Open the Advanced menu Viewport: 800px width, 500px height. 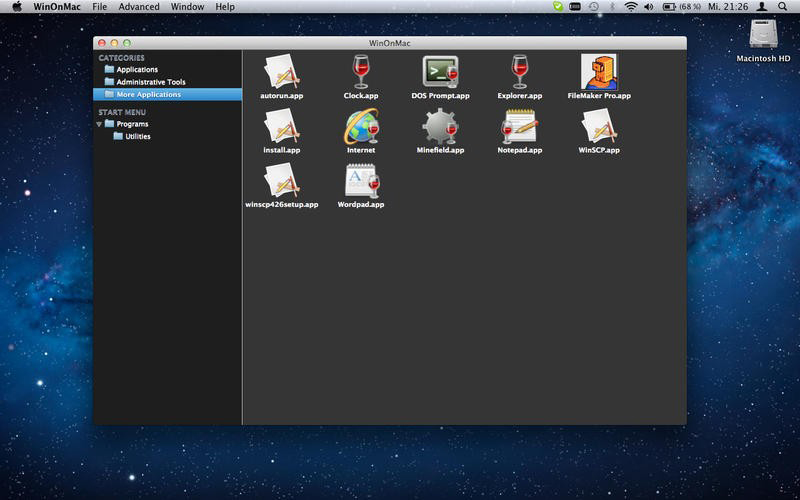[139, 7]
